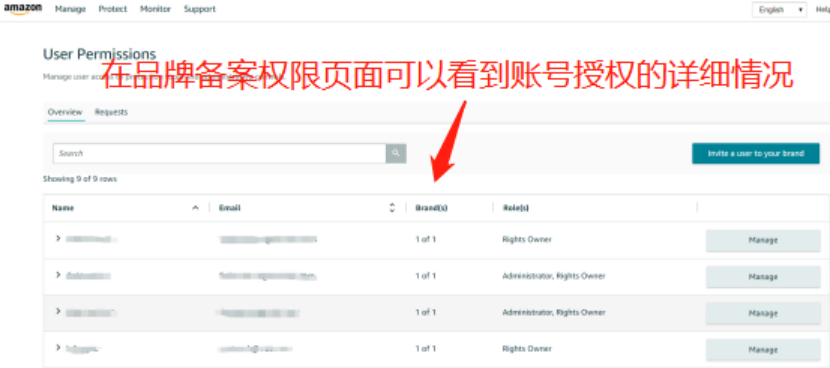Screen dimensions: 830x368
Task: Switch to the Requests tab
Action: [x=111, y=112]
